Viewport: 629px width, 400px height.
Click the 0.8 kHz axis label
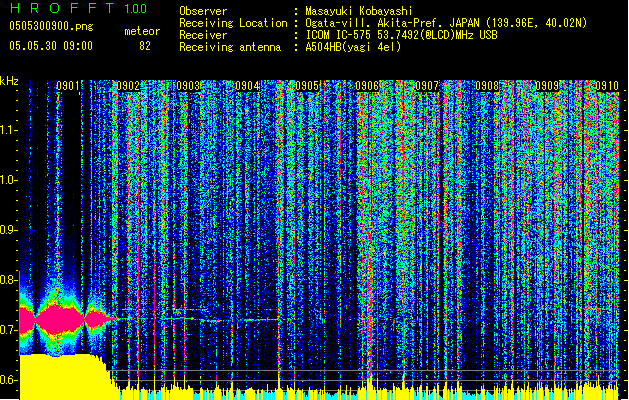point(9,280)
